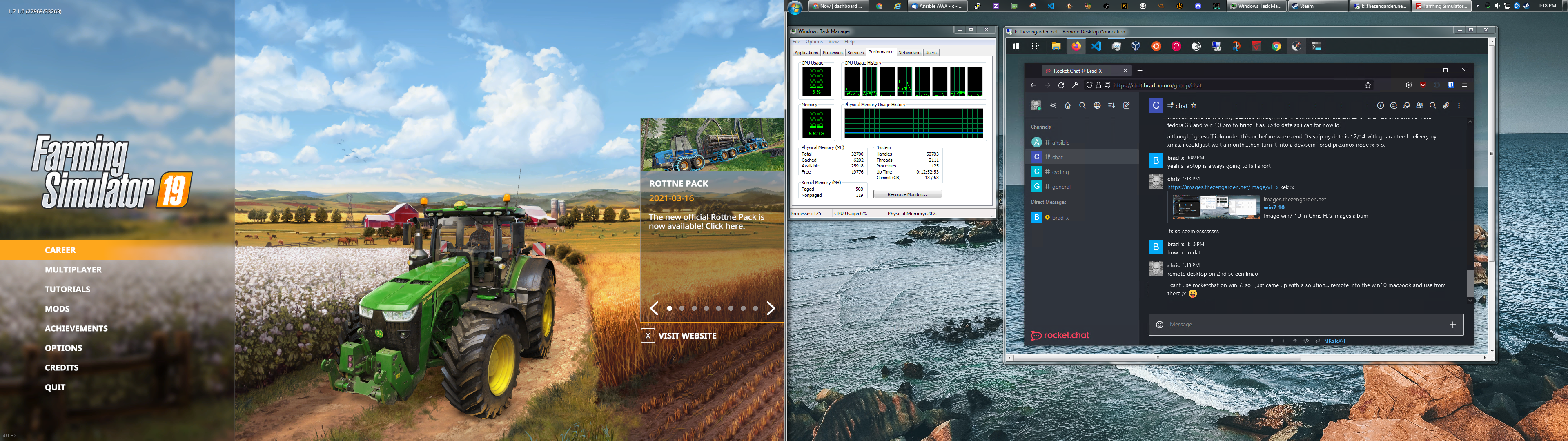Select ansible channel in sidebar
The image size is (1568, 441).
click(1082, 143)
